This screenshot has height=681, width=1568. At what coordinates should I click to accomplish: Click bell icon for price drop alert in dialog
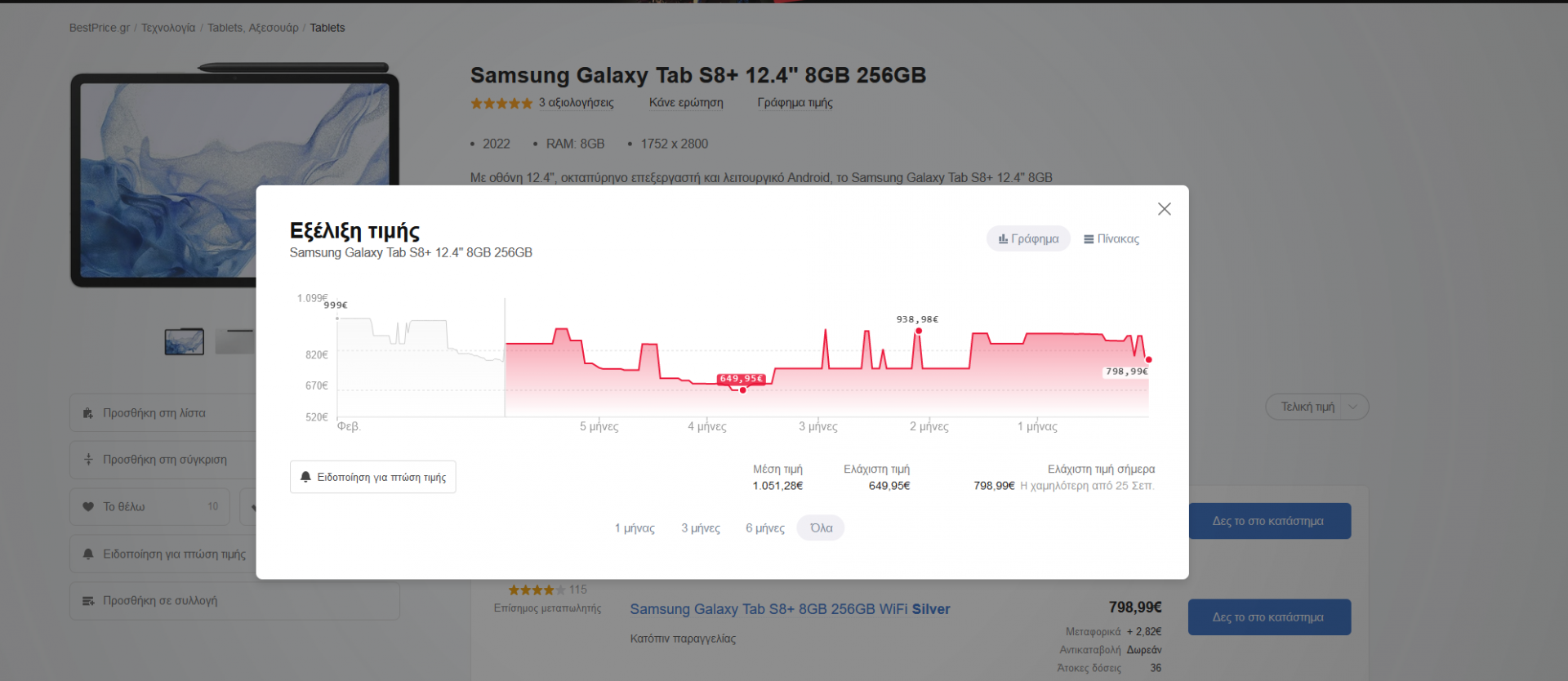click(306, 477)
